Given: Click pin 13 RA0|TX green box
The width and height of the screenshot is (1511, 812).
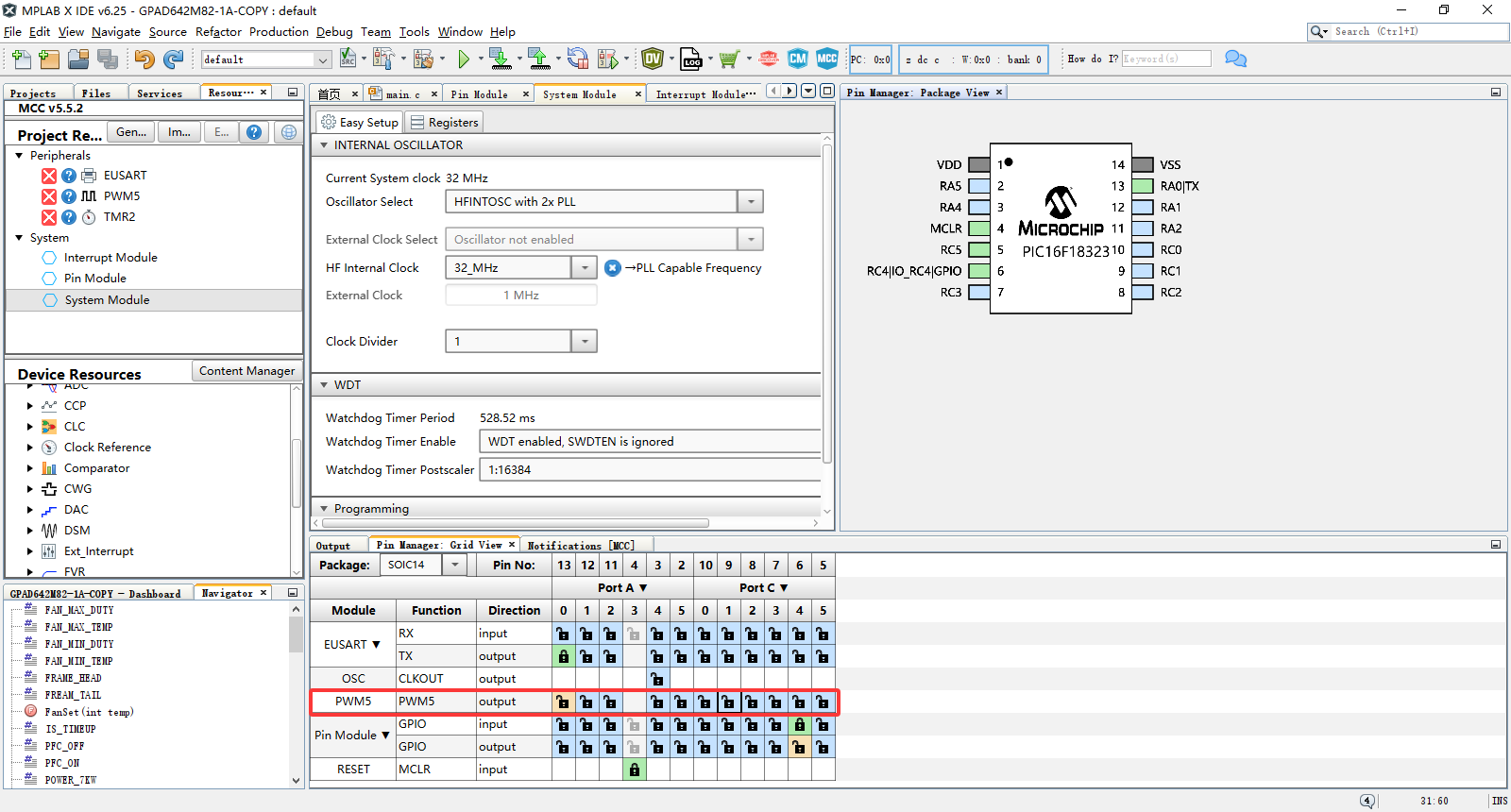Looking at the screenshot, I should (1143, 186).
